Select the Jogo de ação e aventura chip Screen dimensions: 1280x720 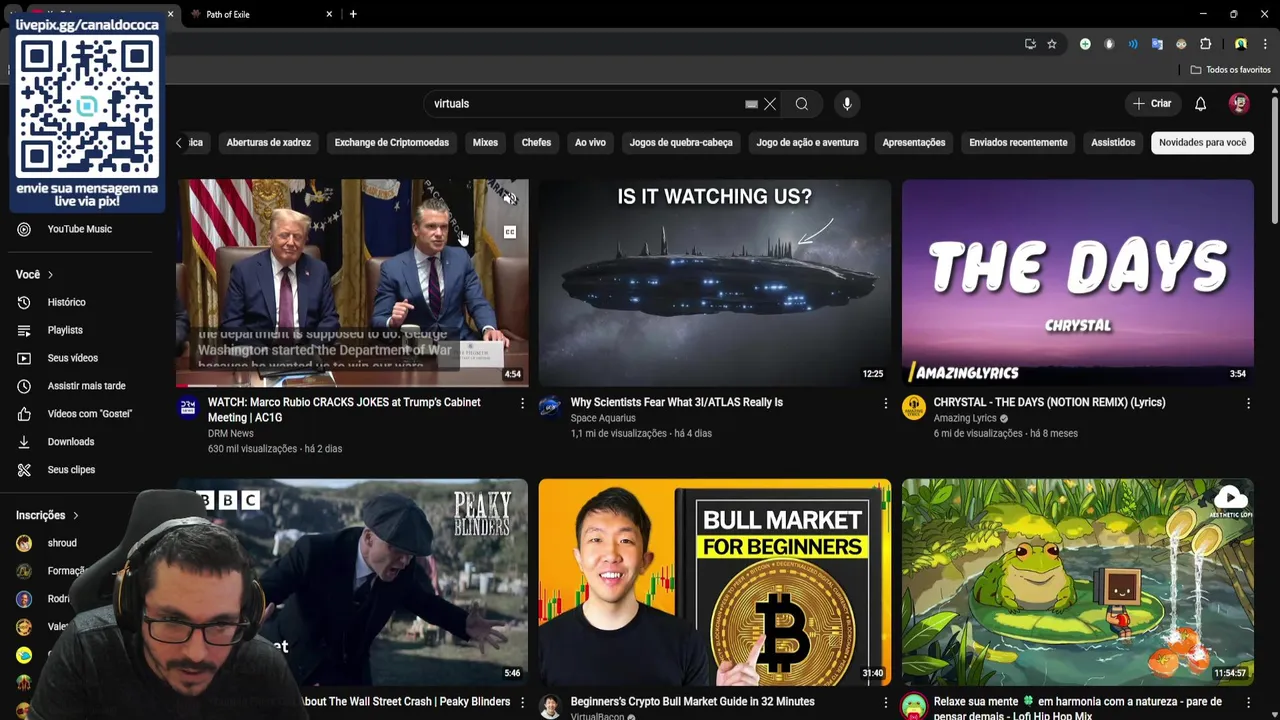[807, 142]
